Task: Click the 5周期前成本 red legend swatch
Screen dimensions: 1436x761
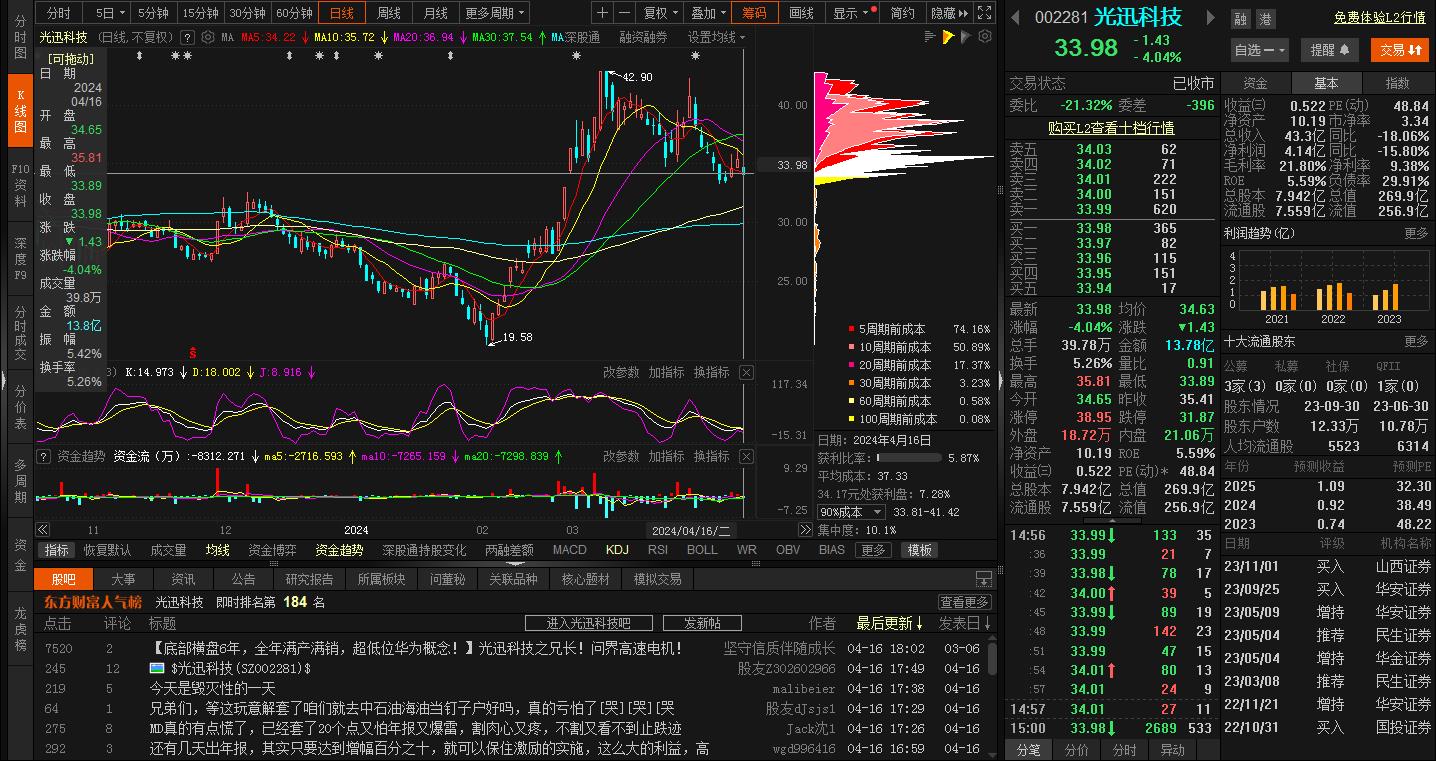Action: [x=850, y=329]
